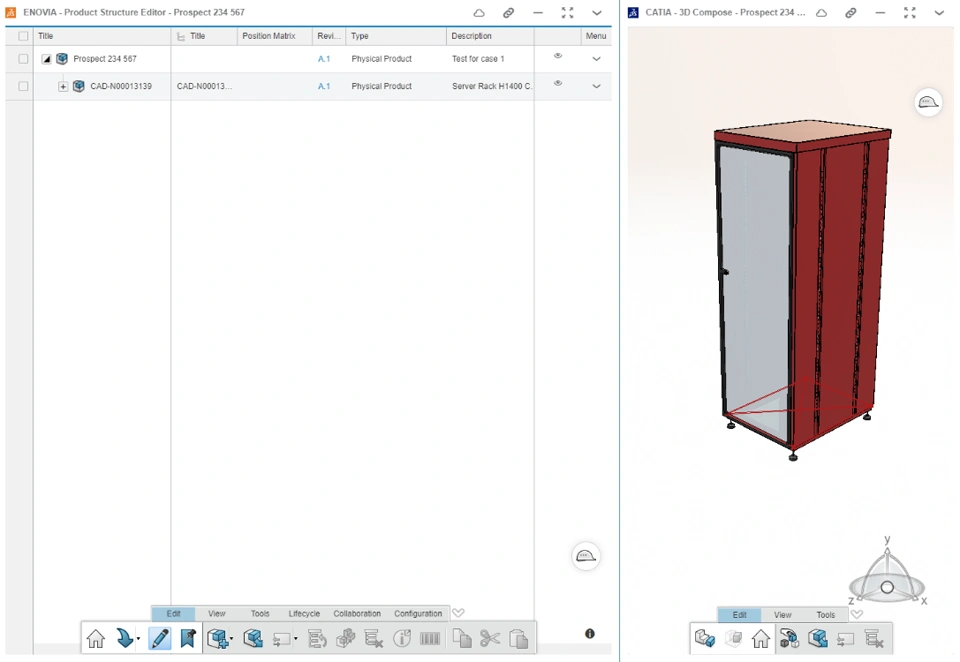Open dropdown beside ENOVIA swap arrows icon

[x=296, y=639]
